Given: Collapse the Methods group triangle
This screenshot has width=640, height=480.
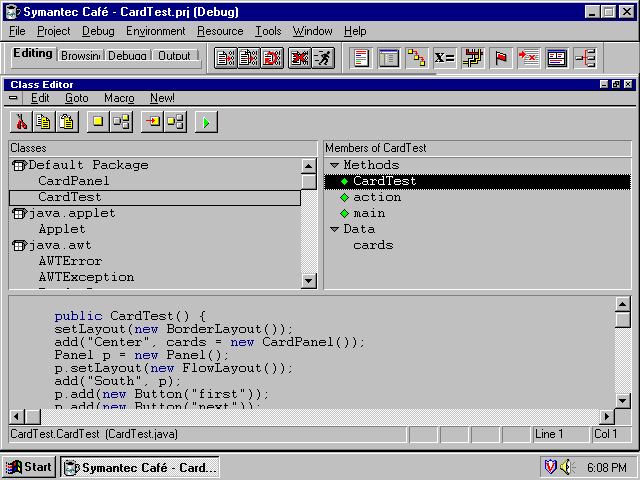Looking at the screenshot, I should pos(334,165).
